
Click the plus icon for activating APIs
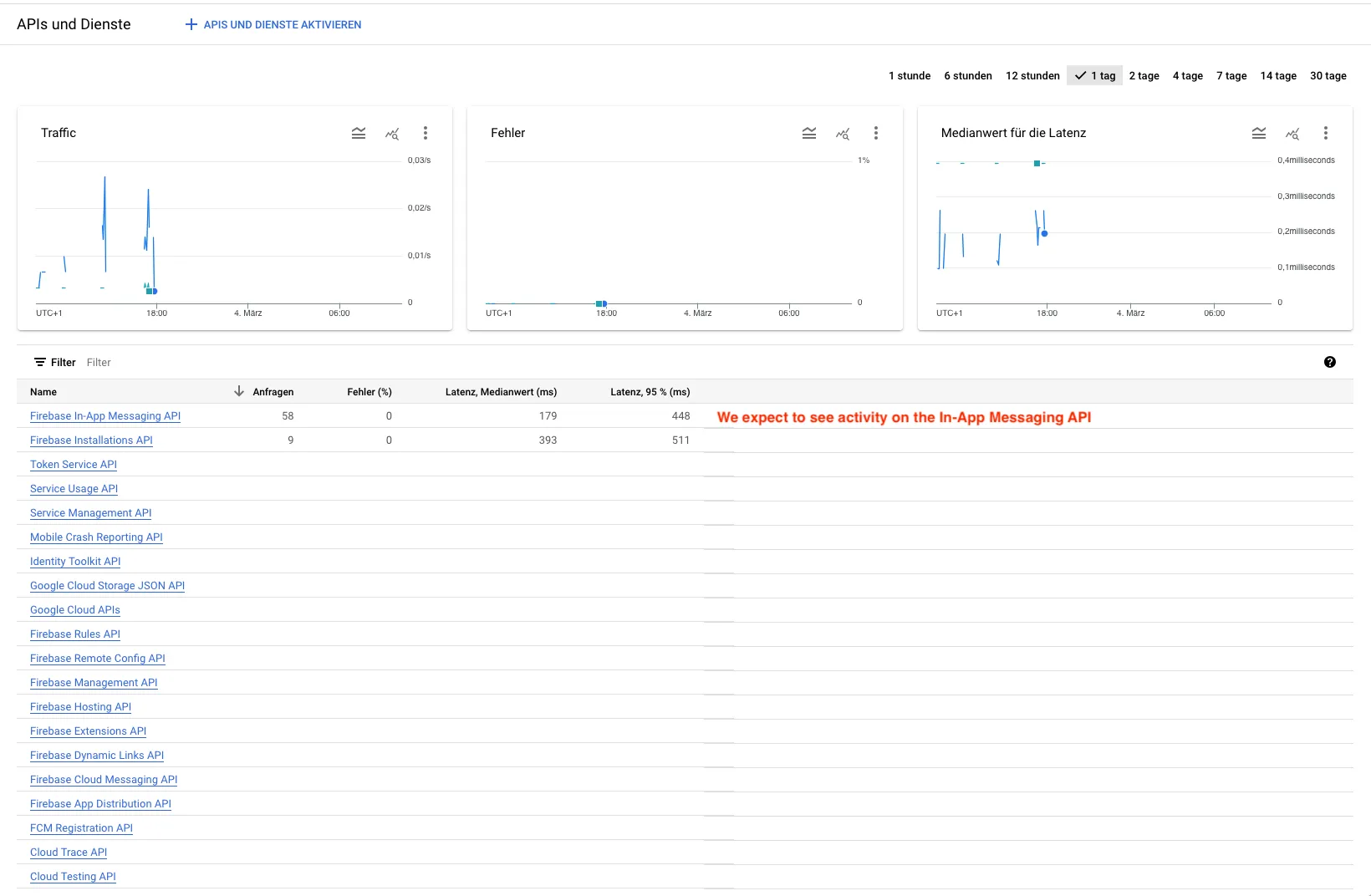191,24
